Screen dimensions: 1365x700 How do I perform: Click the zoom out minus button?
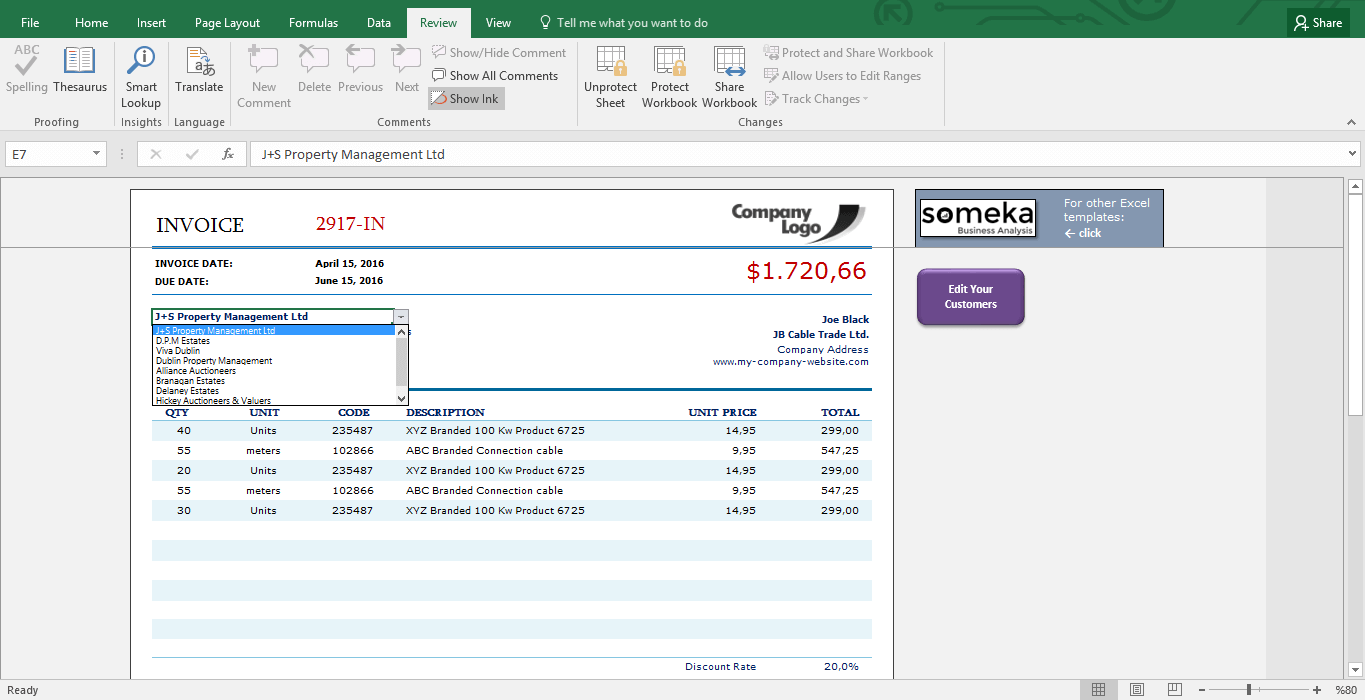coord(1202,690)
